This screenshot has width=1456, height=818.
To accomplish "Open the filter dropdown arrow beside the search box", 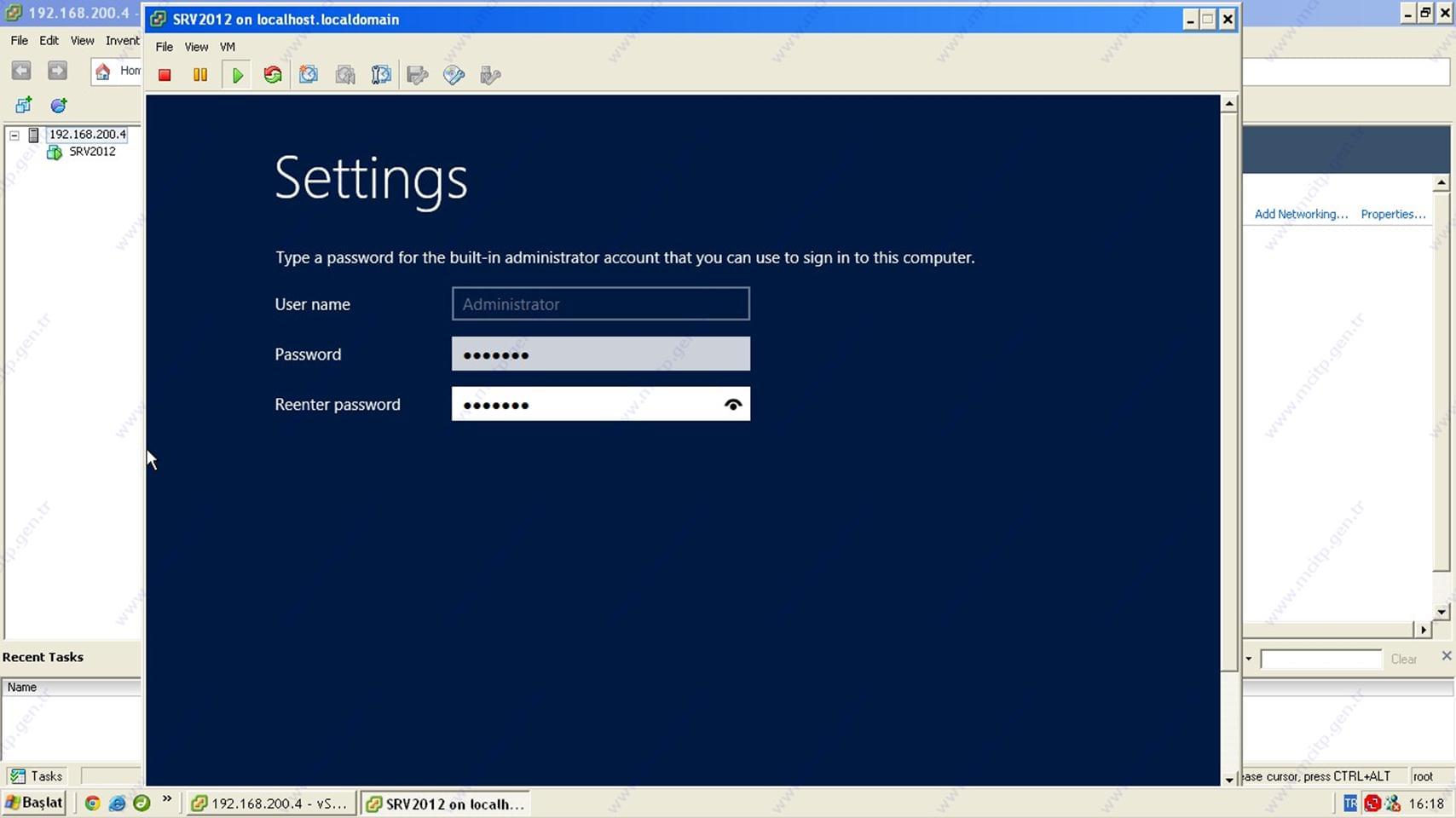I will click(1249, 659).
